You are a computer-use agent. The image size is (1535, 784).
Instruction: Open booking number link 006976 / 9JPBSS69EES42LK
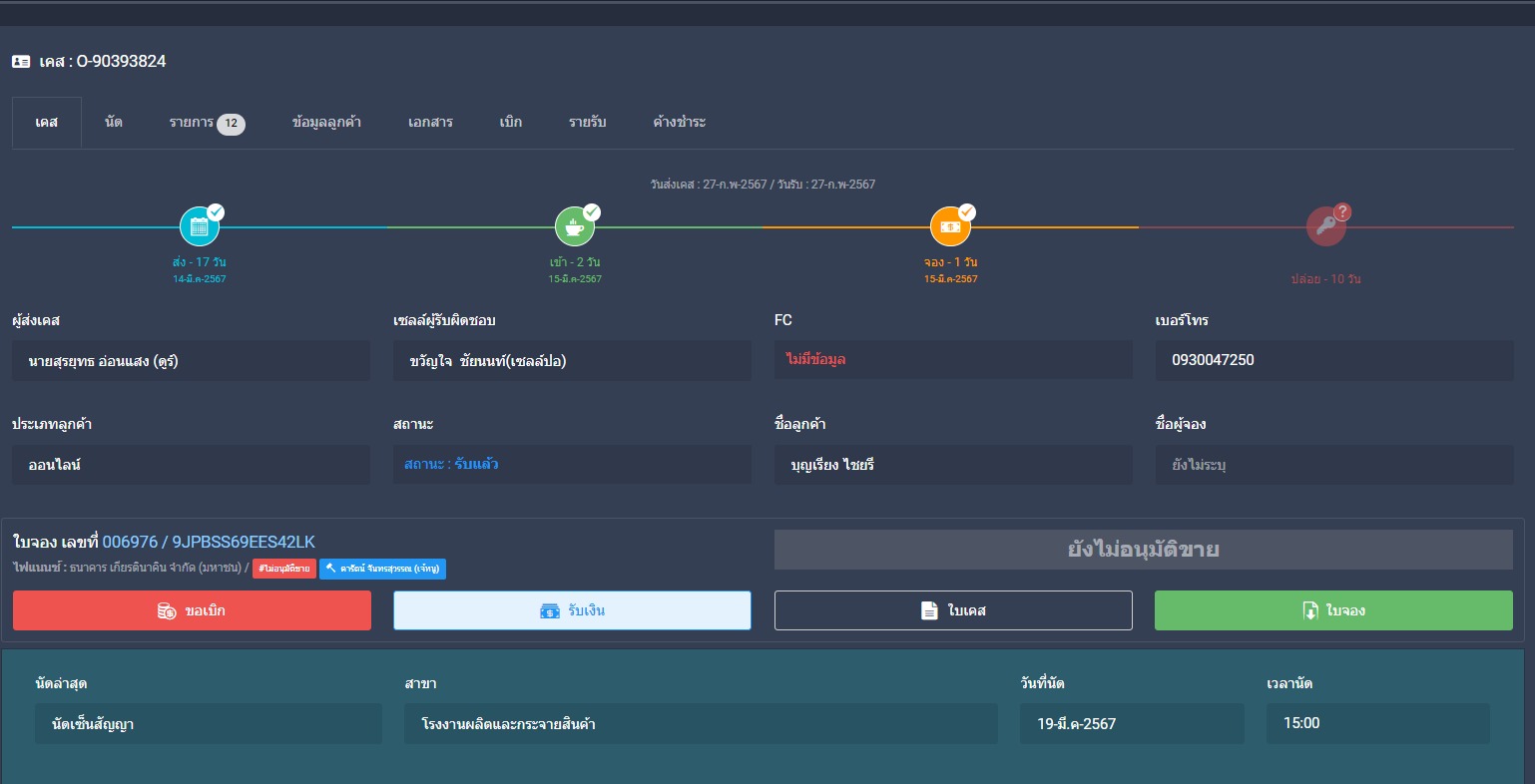pos(209,542)
